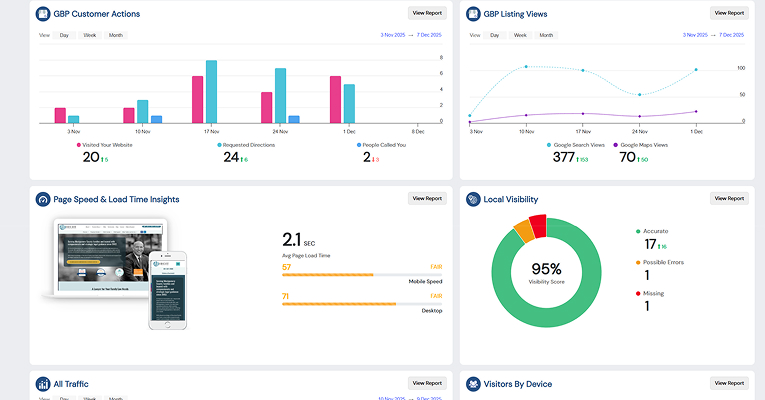Click the Page Speed gauge icon
The image size is (765, 400).
(x=43, y=199)
